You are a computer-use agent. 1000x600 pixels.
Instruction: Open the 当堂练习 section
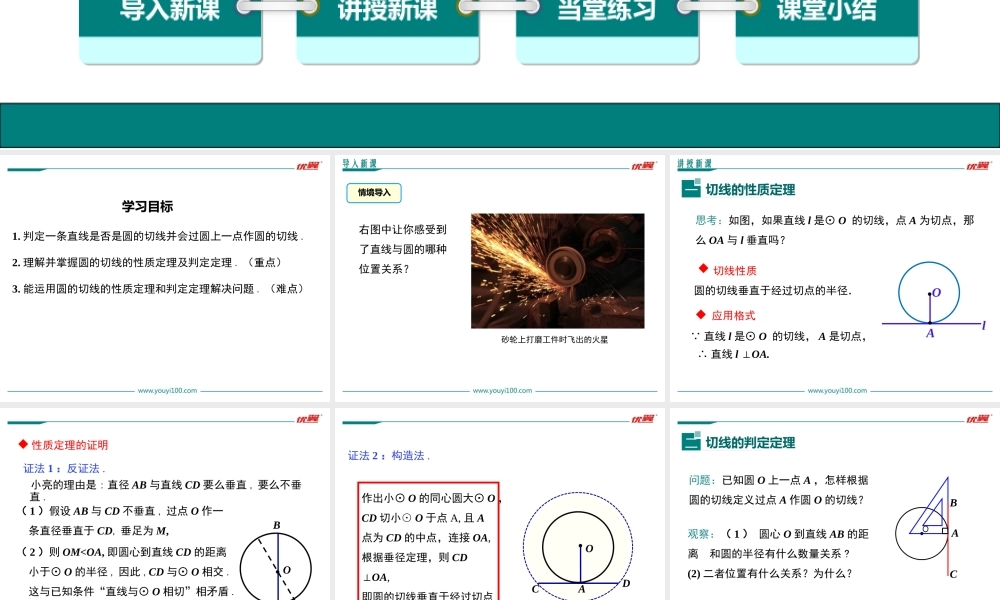click(x=604, y=10)
